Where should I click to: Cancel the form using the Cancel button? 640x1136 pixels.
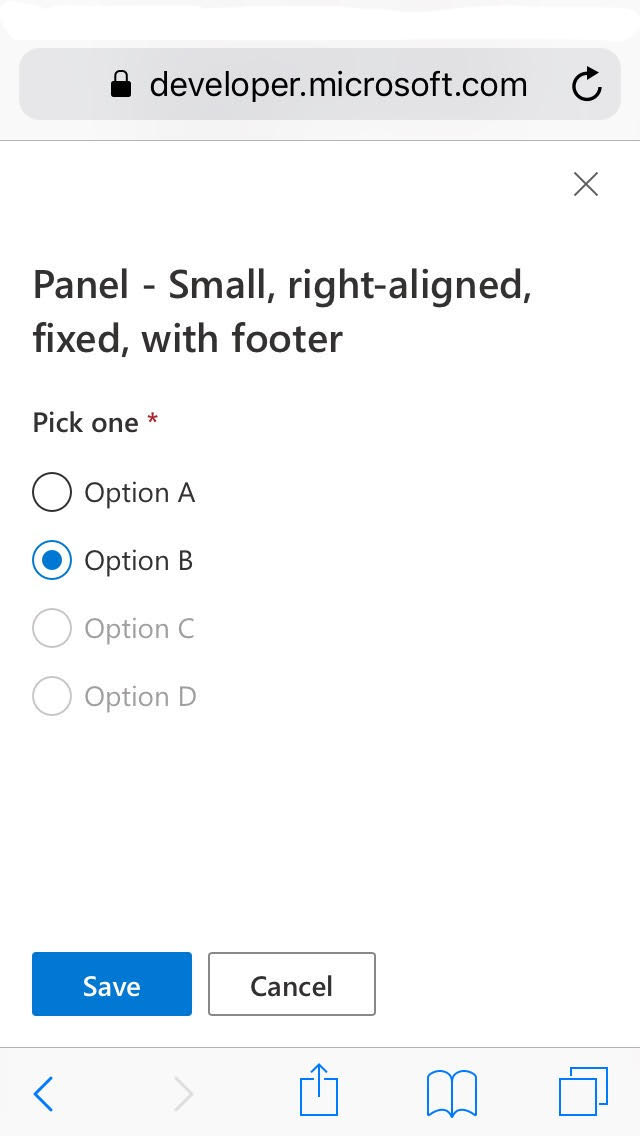291,984
